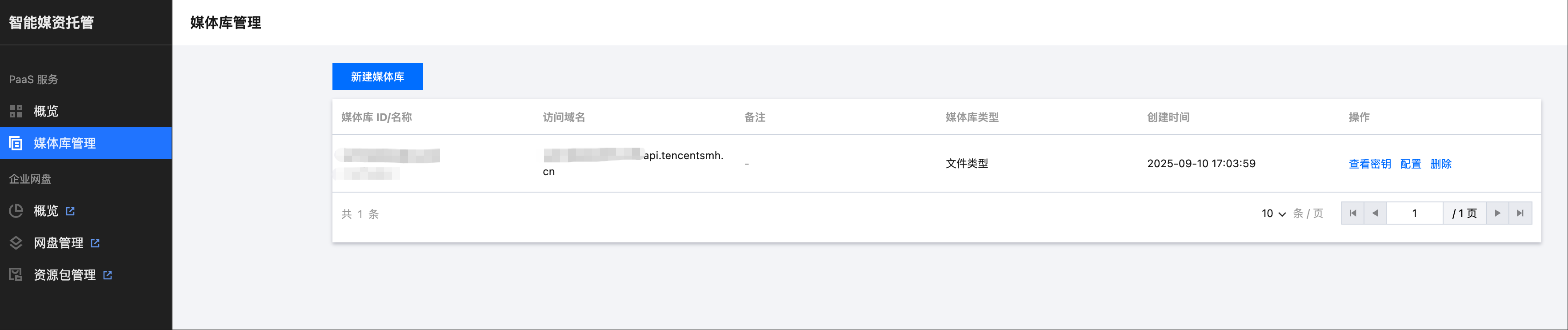Open 概览 under PaaS 服务
Viewport: 1568px width, 330px height.
click(46, 111)
